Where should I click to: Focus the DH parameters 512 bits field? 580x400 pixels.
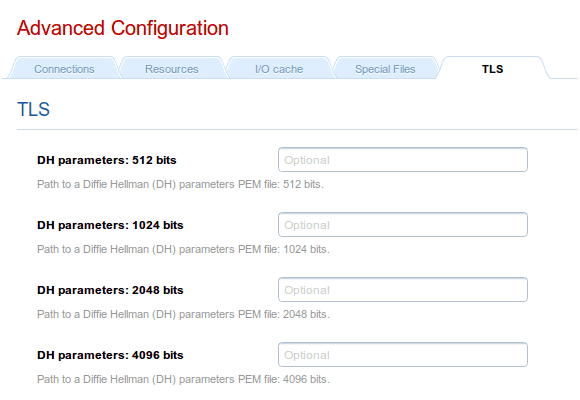click(x=403, y=160)
